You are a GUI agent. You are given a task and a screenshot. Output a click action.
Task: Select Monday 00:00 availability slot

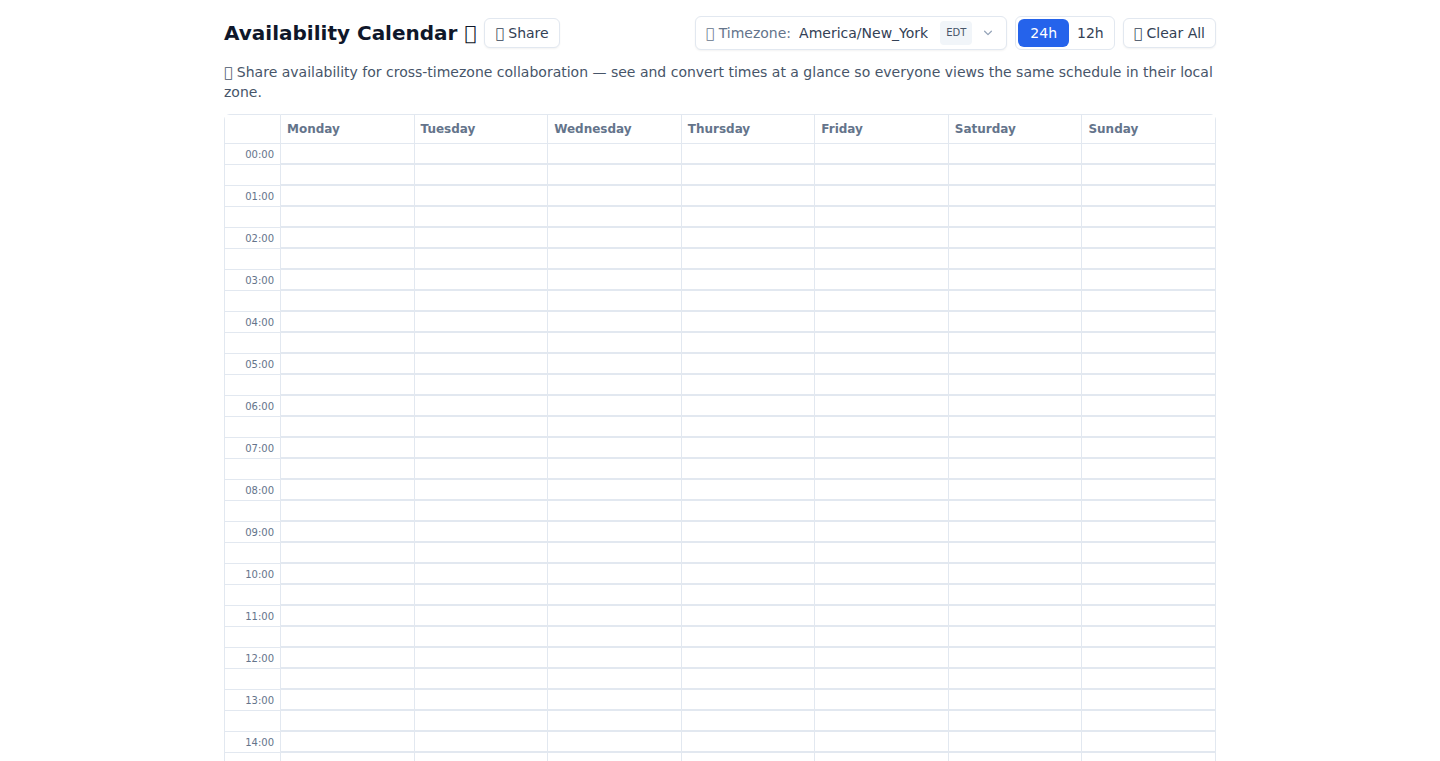coord(347,154)
